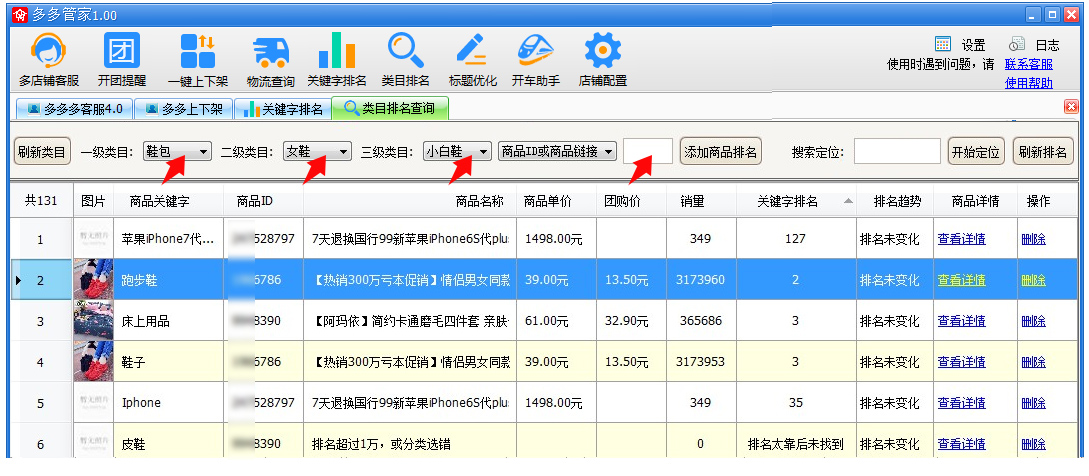
Task: Click the 商品ID column header
Action: pyautogui.click(x=264, y=202)
